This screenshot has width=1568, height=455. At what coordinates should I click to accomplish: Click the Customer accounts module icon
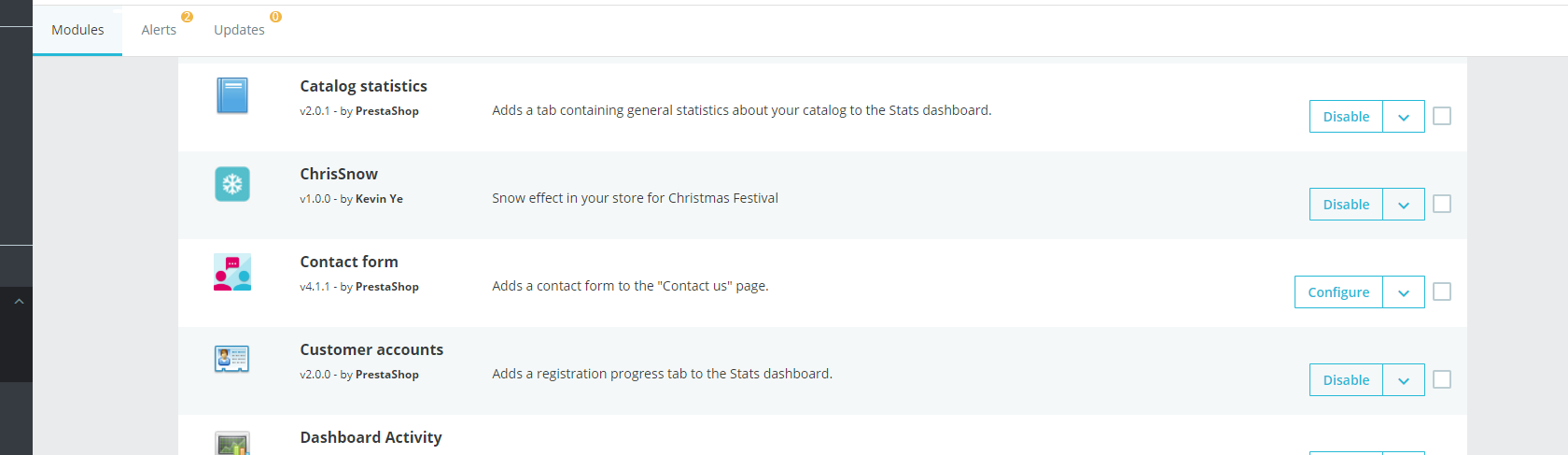coord(232,359)
